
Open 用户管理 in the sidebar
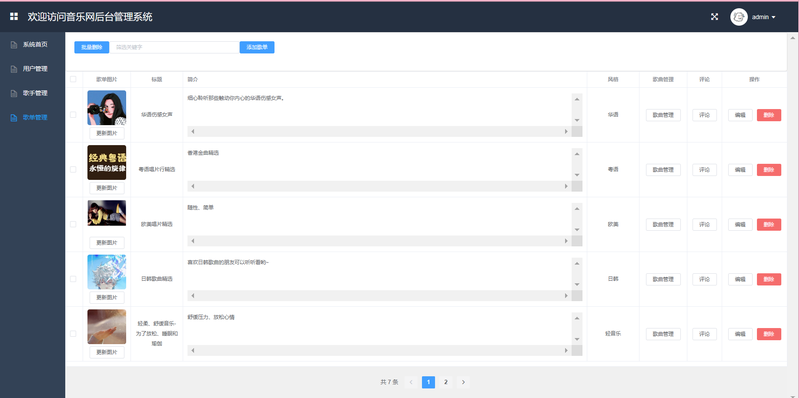33,69
